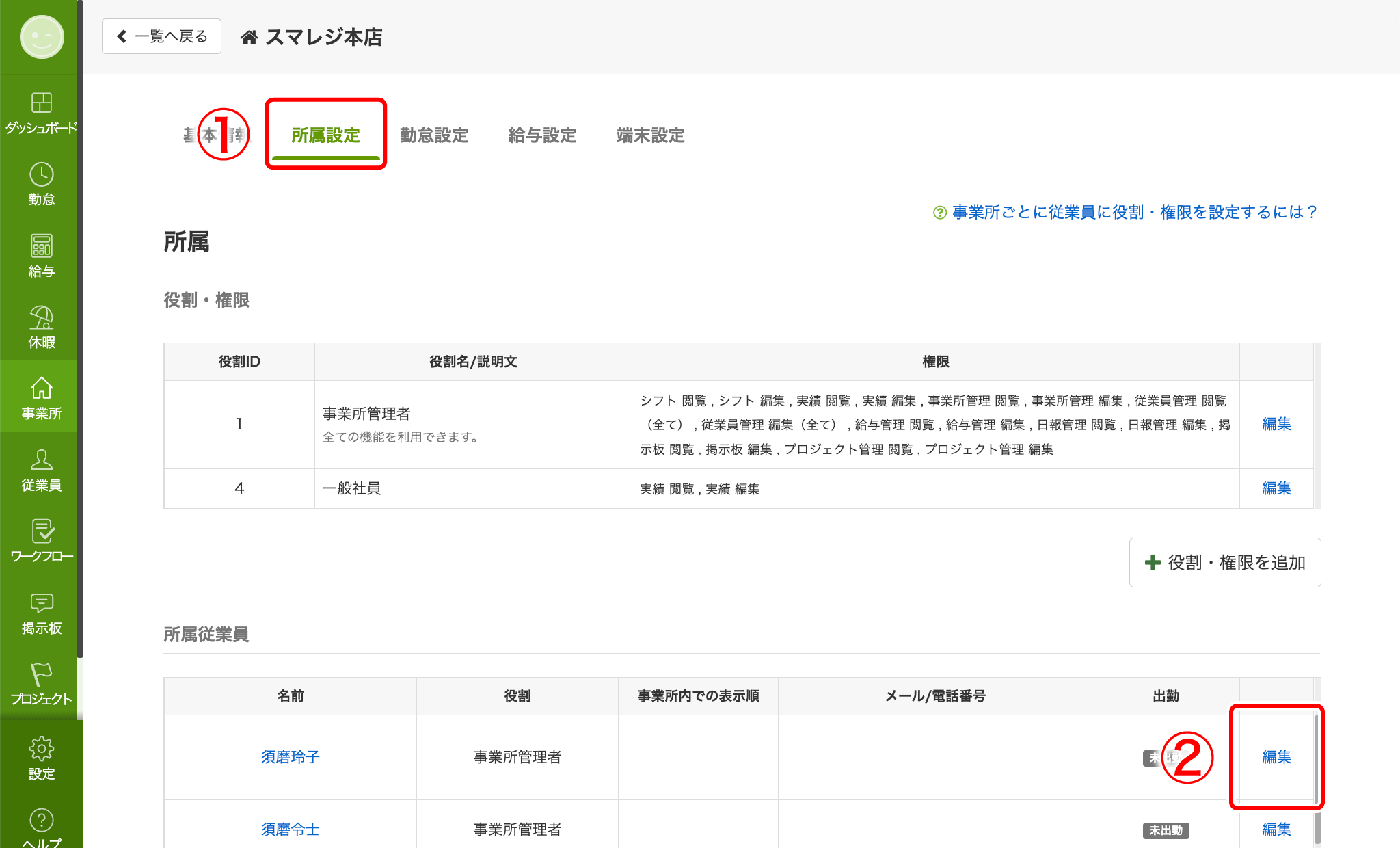This screenshot has width=1400, height=848.
Task: Click the 役割ID column header
Action: [x=239, y=362]
